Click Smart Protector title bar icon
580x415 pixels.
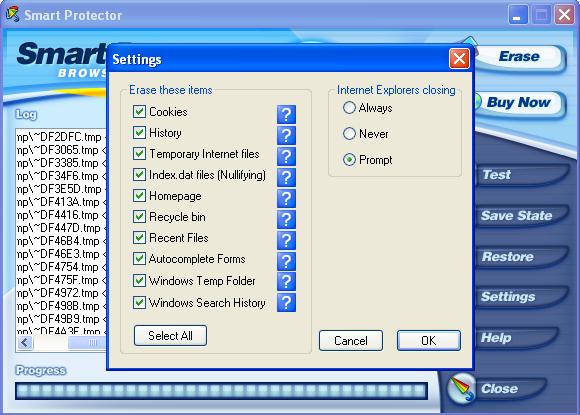pyautogui.click(x=13, y=14)
